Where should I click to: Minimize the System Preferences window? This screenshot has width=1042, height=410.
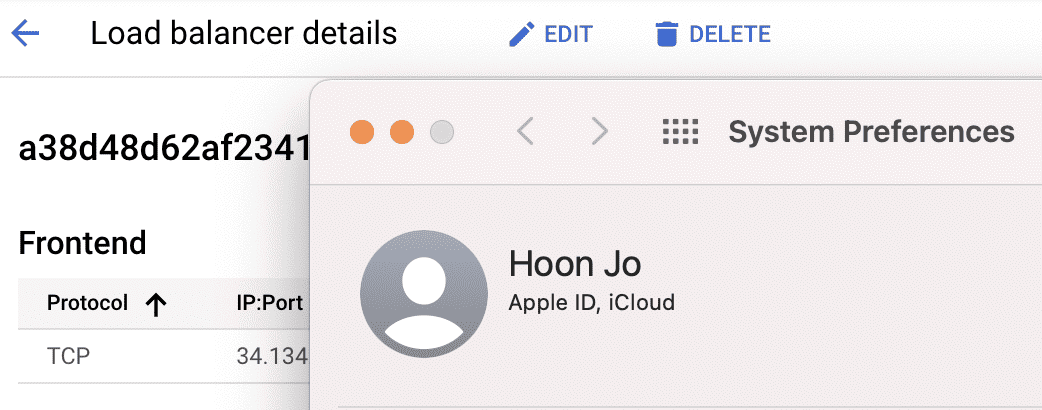tap(402, 132)
